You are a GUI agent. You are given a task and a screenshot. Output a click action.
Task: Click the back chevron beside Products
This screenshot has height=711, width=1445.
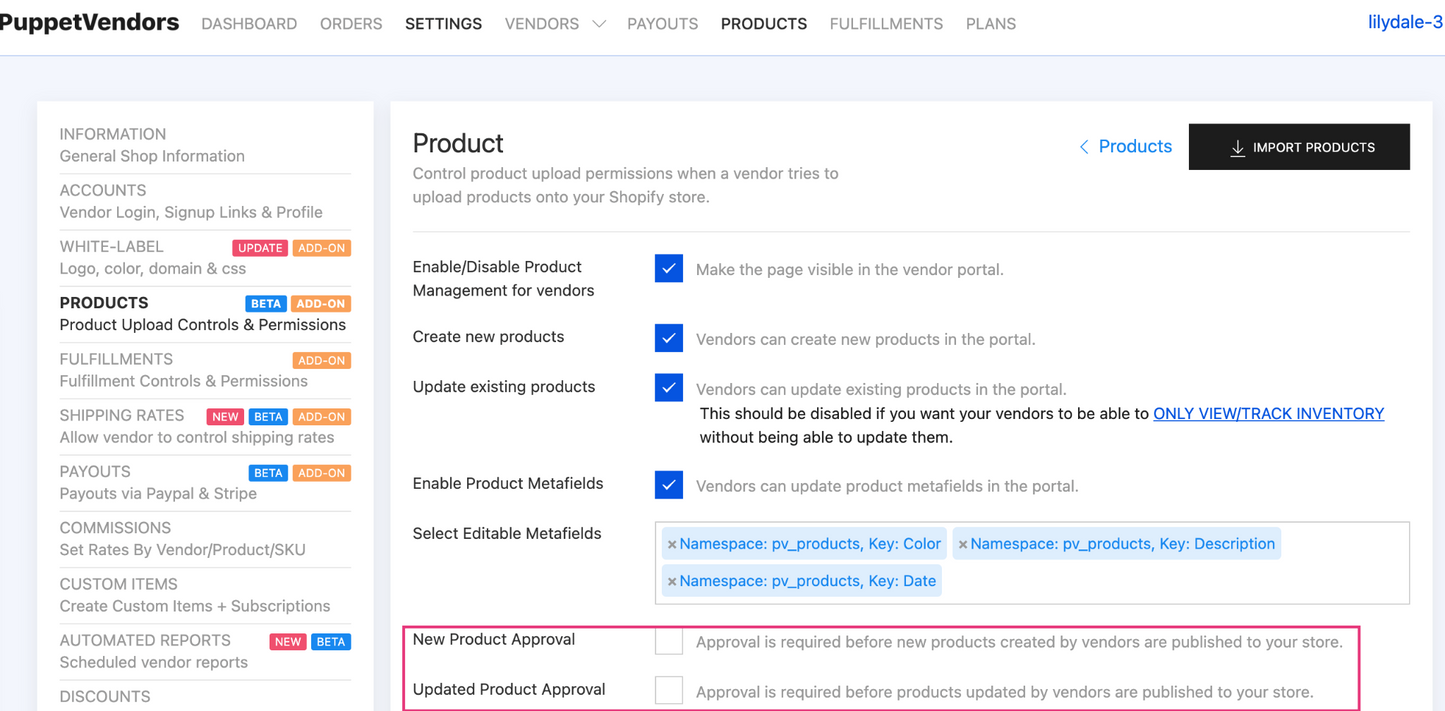coord(1084,147)
